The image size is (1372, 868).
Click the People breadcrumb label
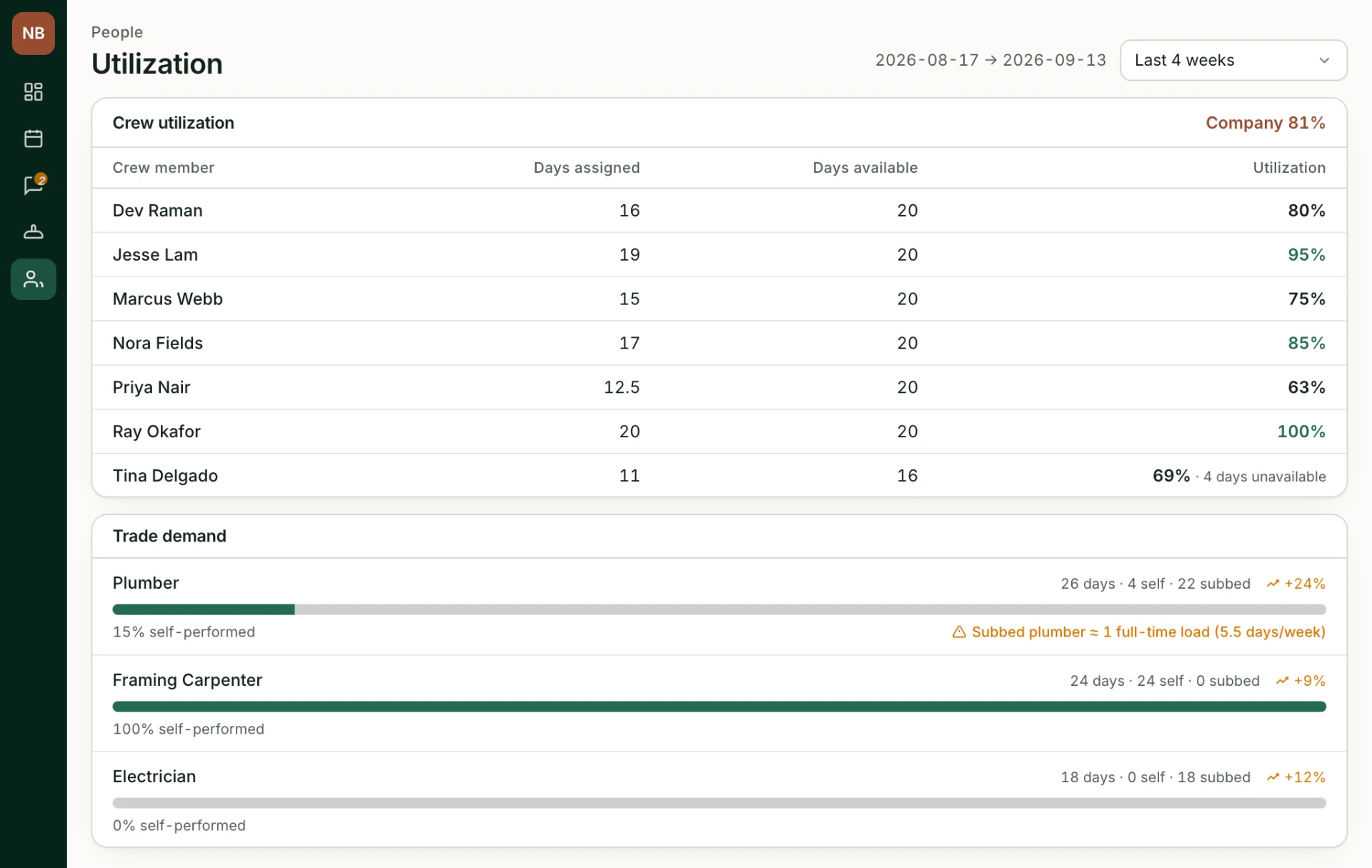(117, 32)
